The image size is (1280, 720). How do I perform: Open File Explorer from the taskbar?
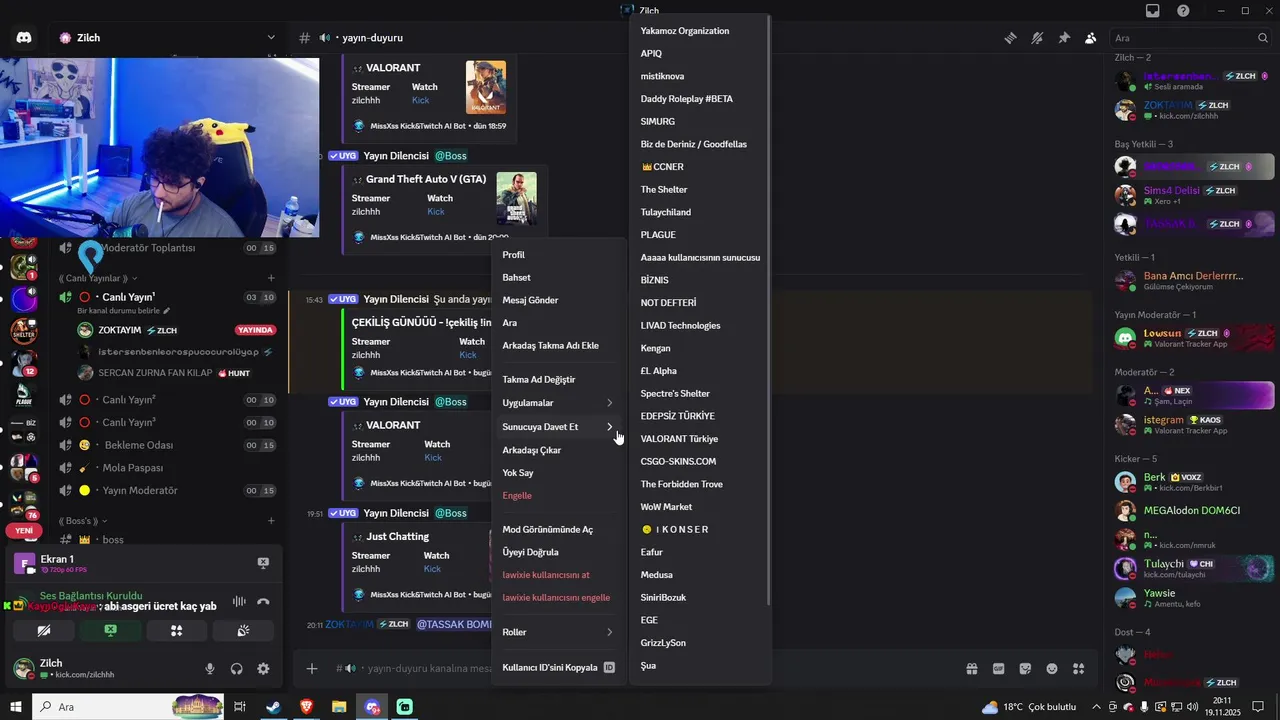[339, 707]
